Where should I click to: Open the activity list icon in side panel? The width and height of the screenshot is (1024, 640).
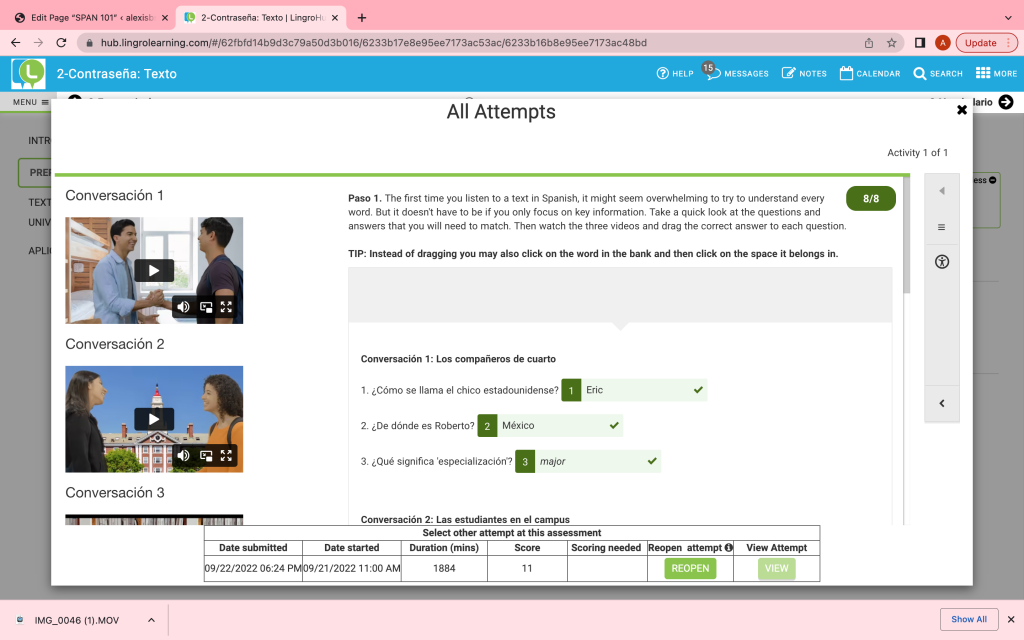pos(941,227)
